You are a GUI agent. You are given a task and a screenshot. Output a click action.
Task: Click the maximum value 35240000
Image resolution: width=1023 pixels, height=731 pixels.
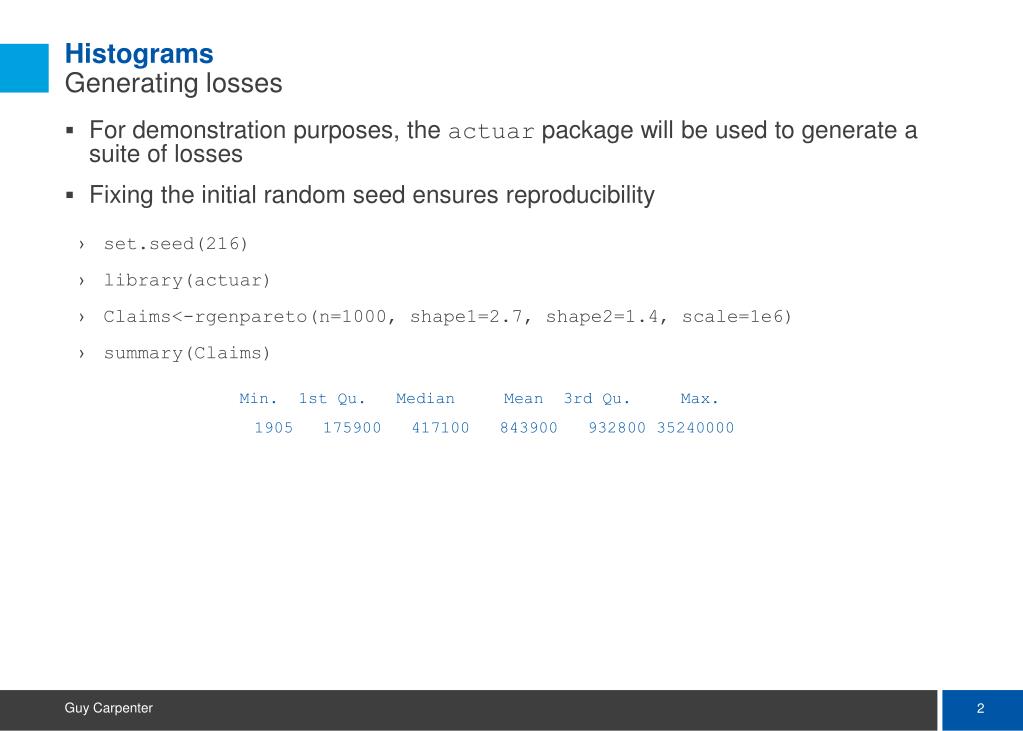tap(695, 428)
